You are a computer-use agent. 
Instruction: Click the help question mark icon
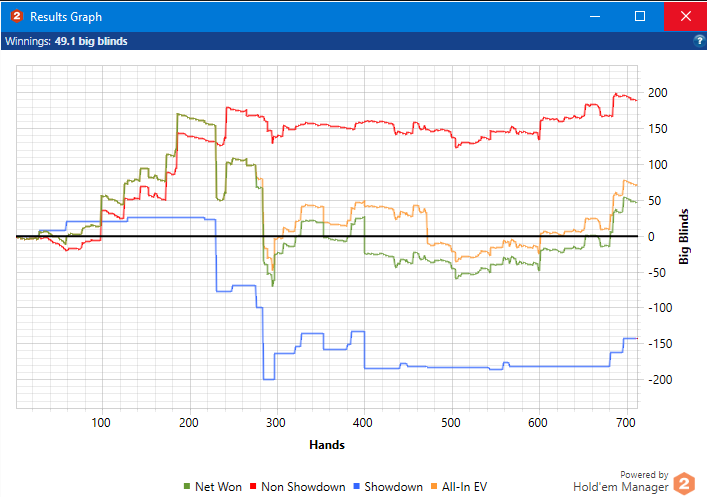click(x=699, y=41)
